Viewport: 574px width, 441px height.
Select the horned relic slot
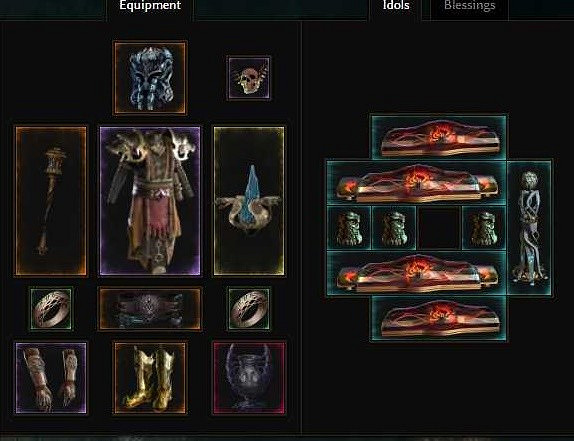pyautogui.click(x=249, y=378)
